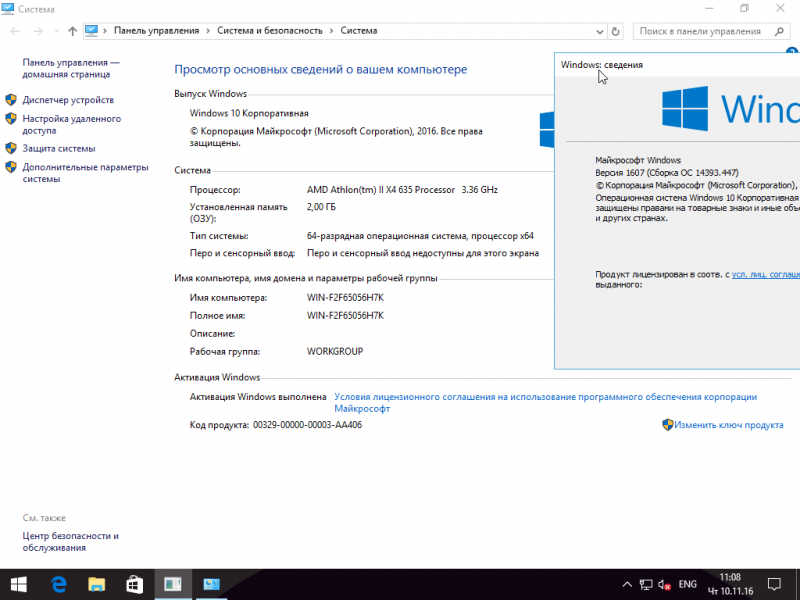Image resolution: width=800 pixels, height=600 pixels.
Task: Expand chevron after Система и безопасность breadcrumb
Action: click(332, 31)
